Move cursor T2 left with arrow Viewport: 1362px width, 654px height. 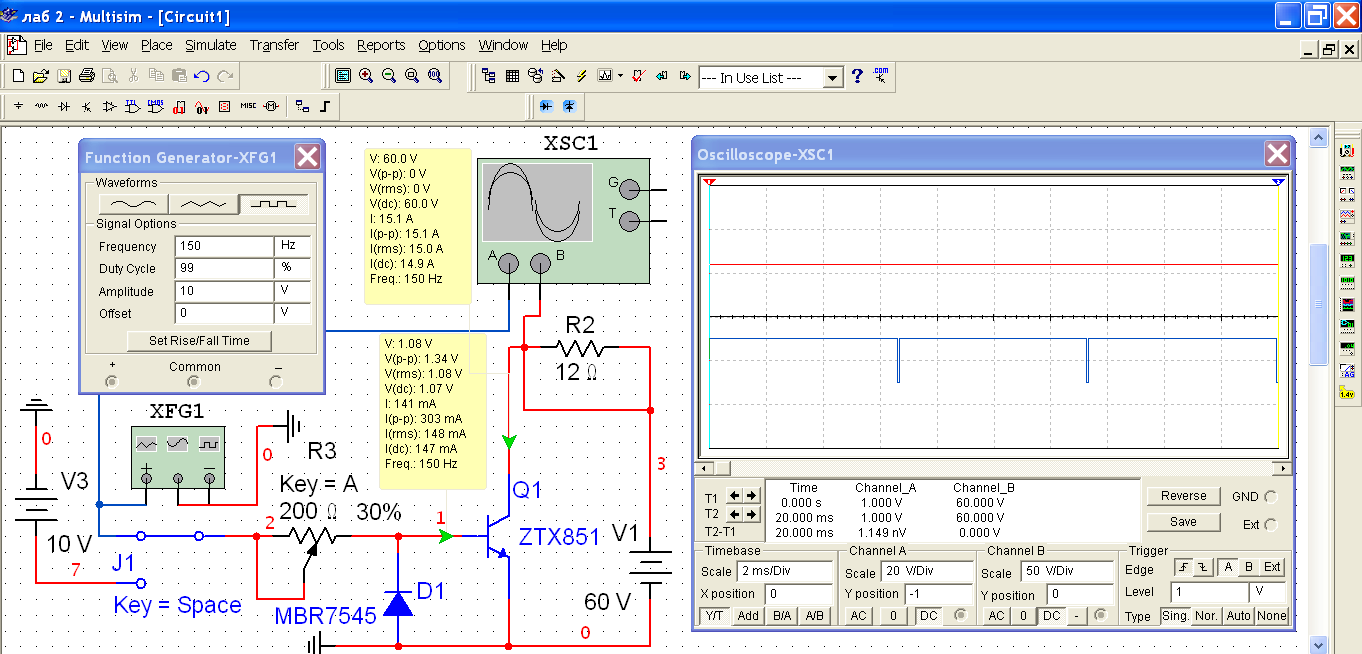(734, 514)
